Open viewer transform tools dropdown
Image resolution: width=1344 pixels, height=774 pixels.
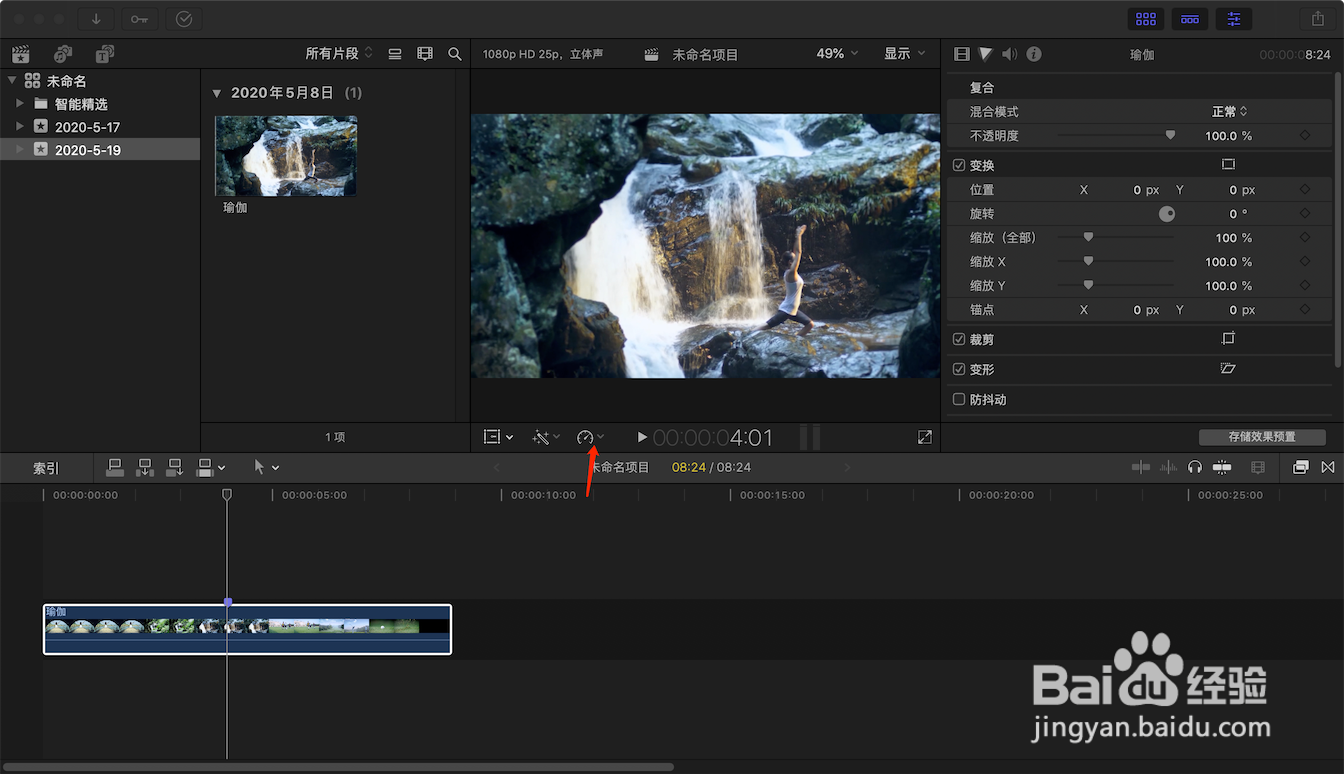[x=498, y=437]
